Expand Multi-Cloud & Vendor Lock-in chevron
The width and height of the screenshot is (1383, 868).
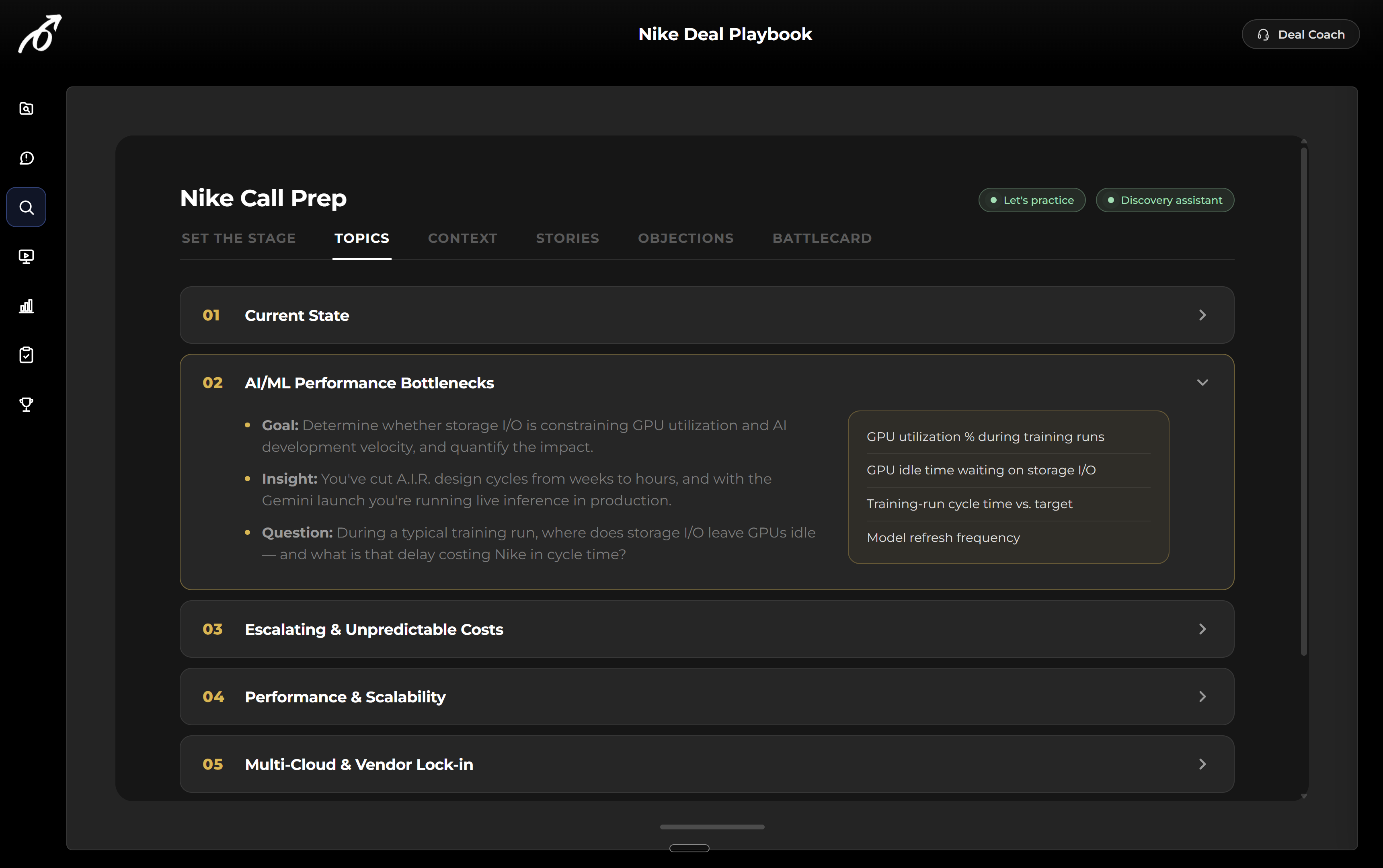[1202, 764]
